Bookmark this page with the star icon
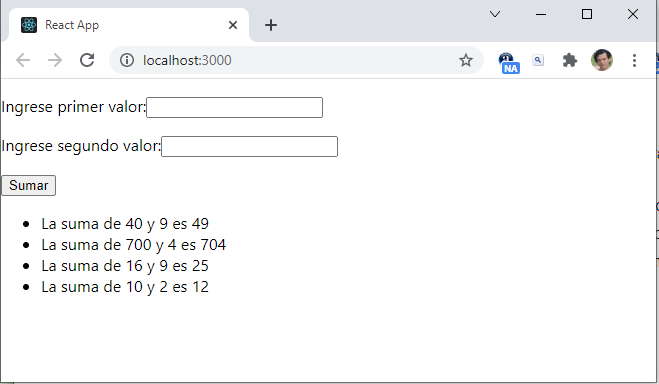The height and width of the screenshot is (384, 659). click(466, 60)
